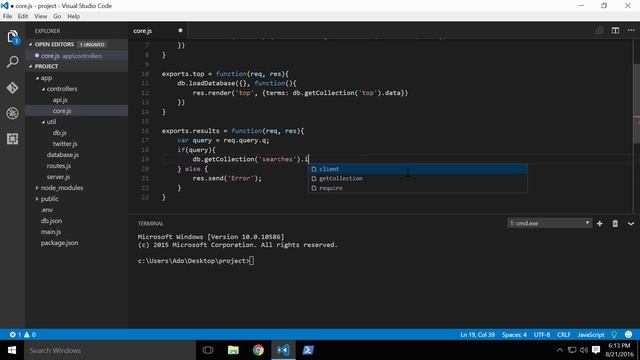Open the Source Control (Git) view

coord(13,88)
